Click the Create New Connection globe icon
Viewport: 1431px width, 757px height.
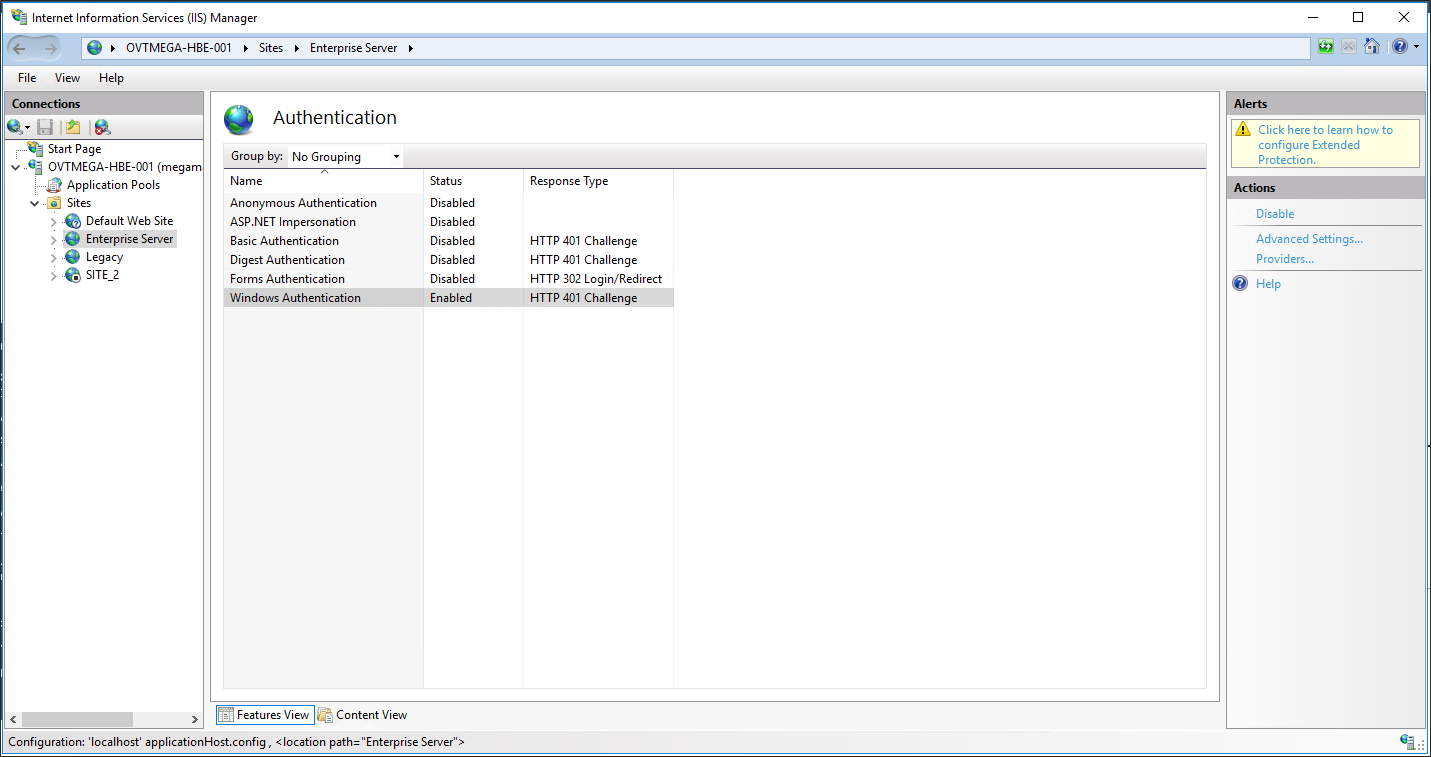tap(14, 127)
